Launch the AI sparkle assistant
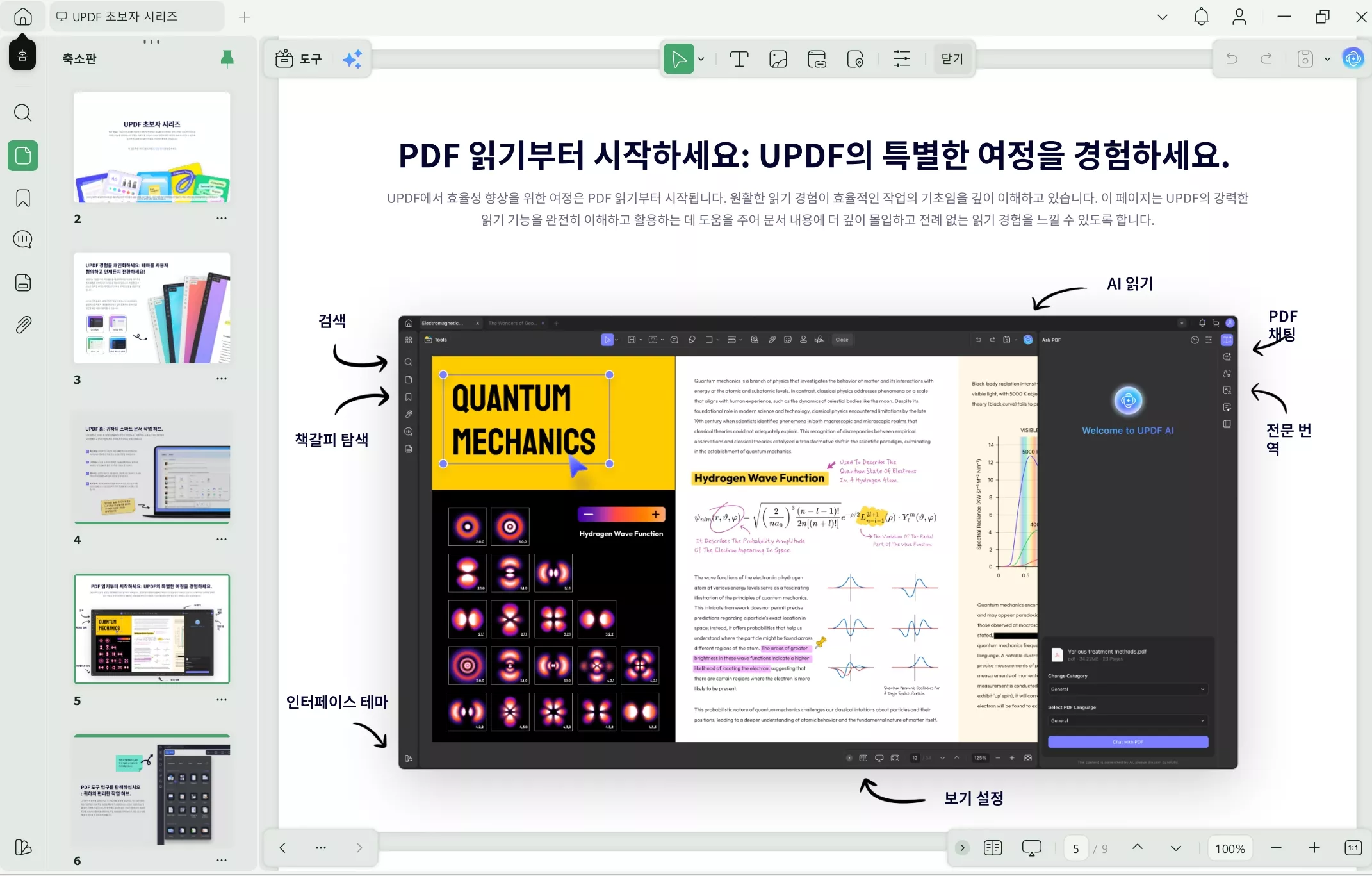The width and height of the screenshot is (1372, 876). 352,59
